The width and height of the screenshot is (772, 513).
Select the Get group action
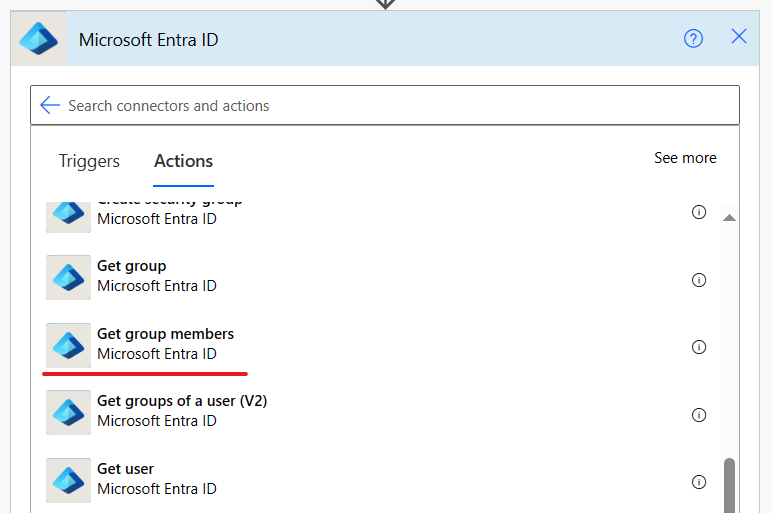(x=377, y=277)
